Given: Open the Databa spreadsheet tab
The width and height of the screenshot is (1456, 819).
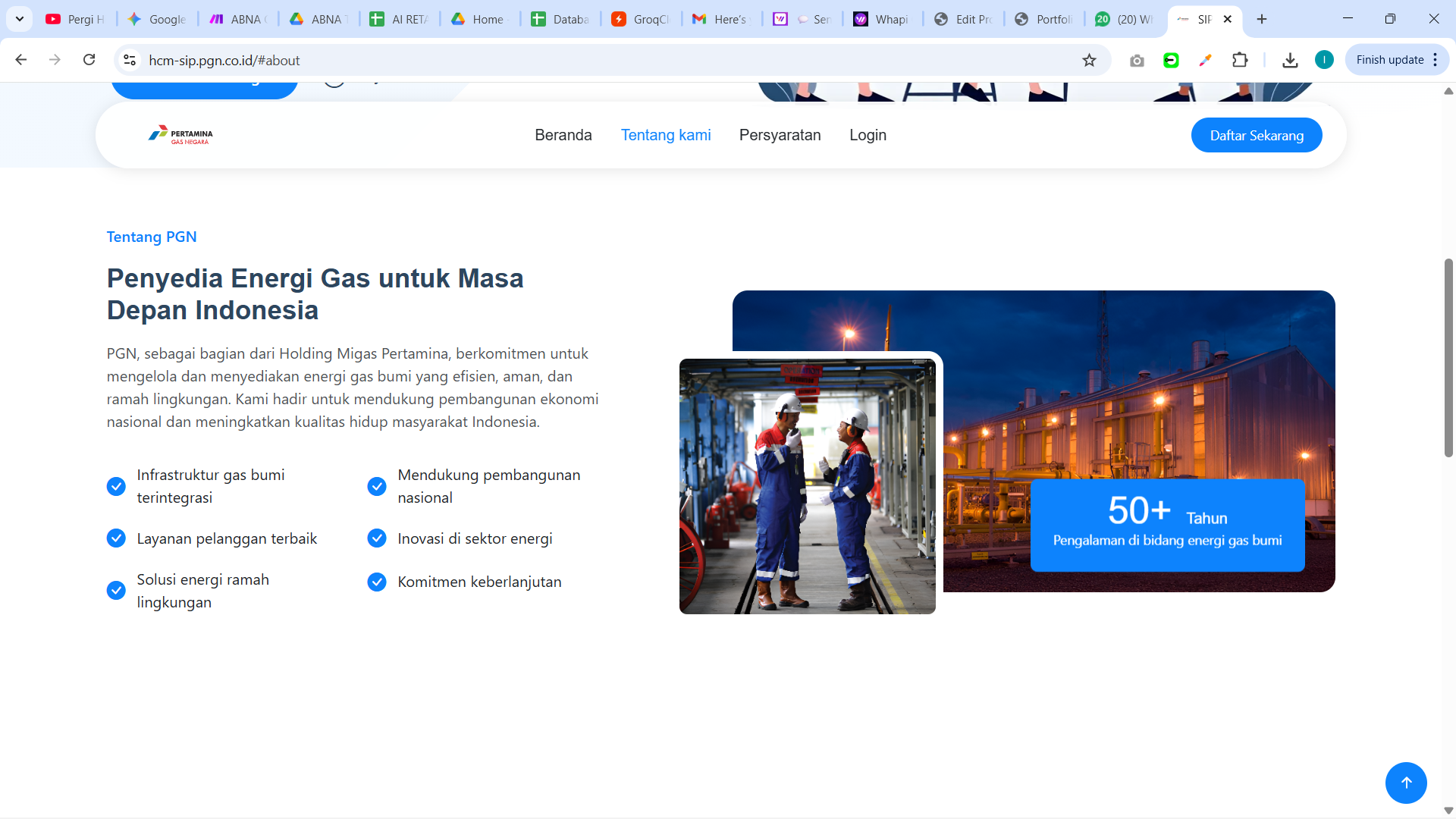Looking at the screenshot, I should click(561, 19).
